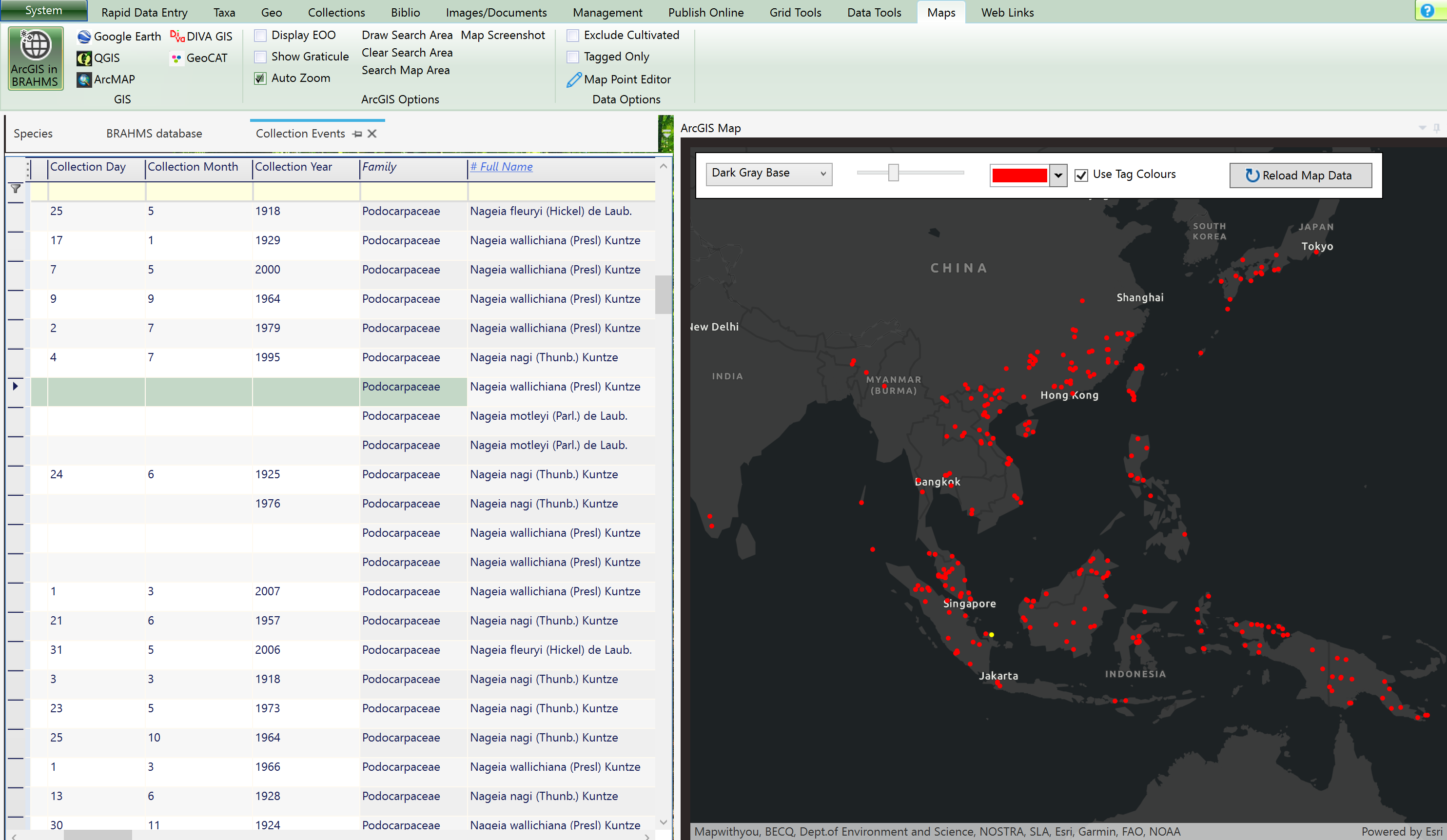The image size is (1447, 840).
Task: Click the filter funnel icon in grid
Action: 16,188
